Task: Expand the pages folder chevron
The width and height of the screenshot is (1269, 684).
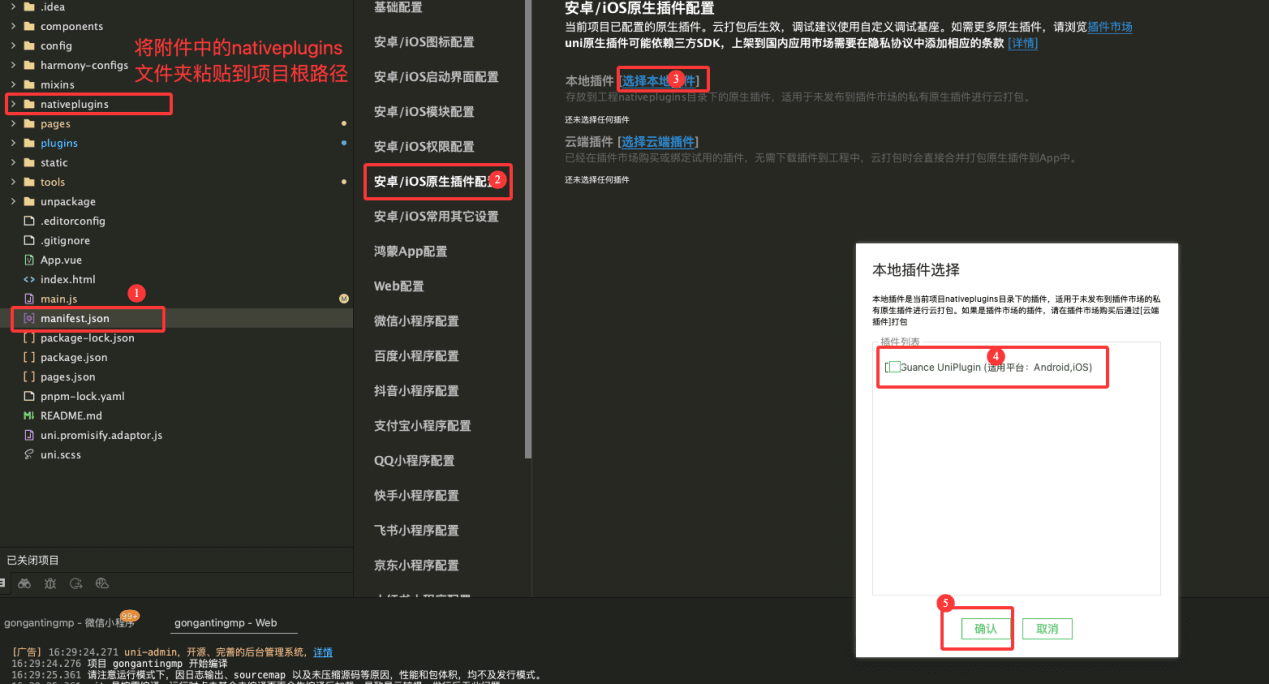Action: click(x=12, y=124)
